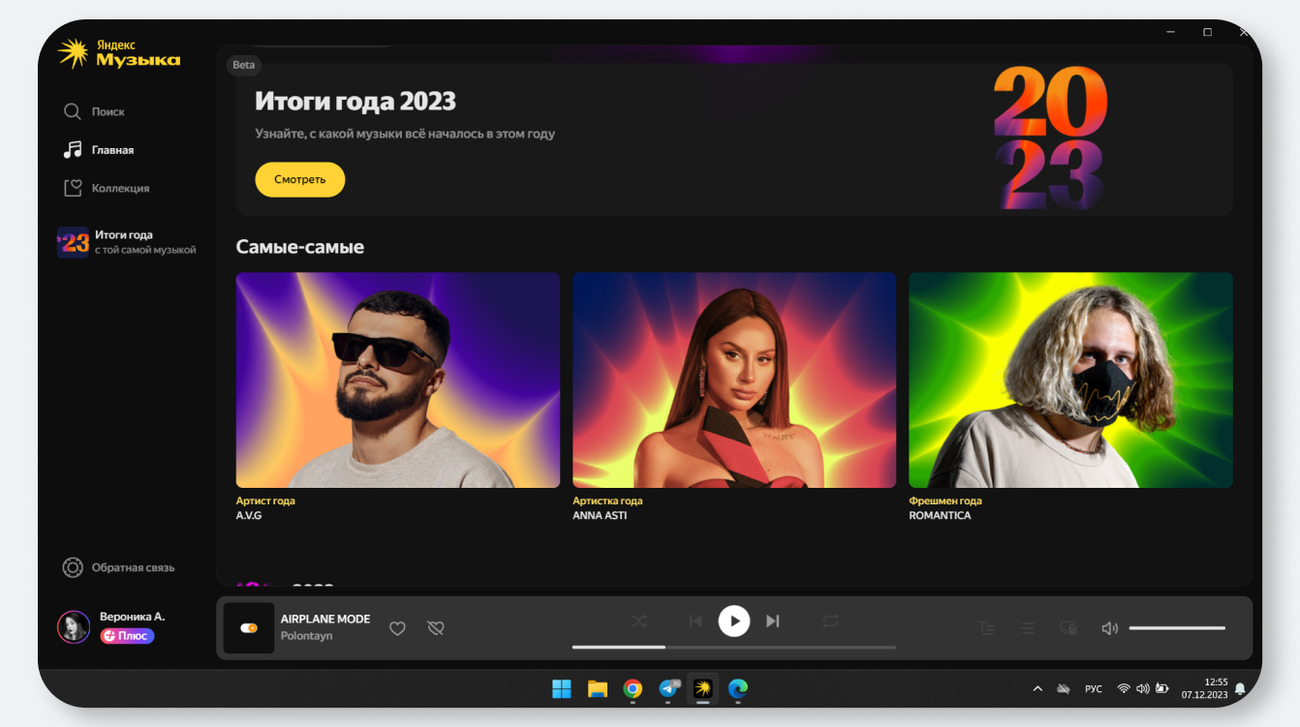
Task: Open Microsoft Edge from taskbar
Action: click(738, 688)
